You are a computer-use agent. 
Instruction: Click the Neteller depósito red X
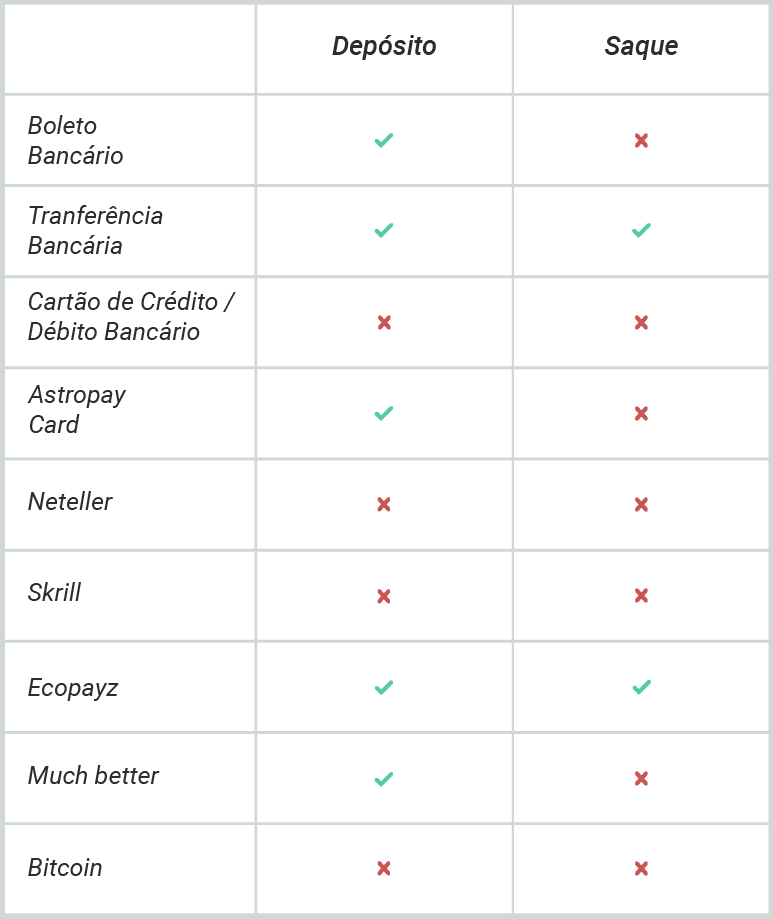coord(384,505)
